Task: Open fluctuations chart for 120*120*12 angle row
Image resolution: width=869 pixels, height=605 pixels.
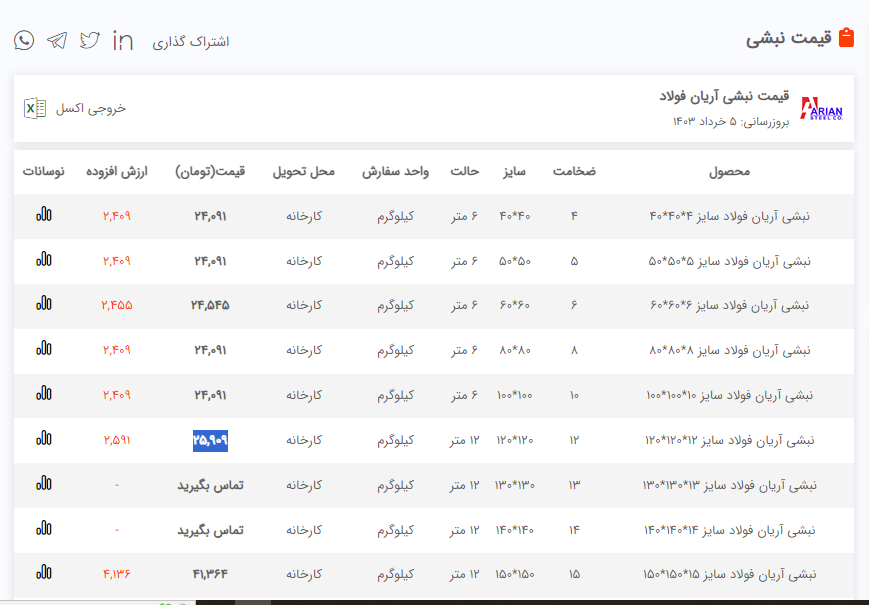Action: pyautogui.click(x=44, y=439)
